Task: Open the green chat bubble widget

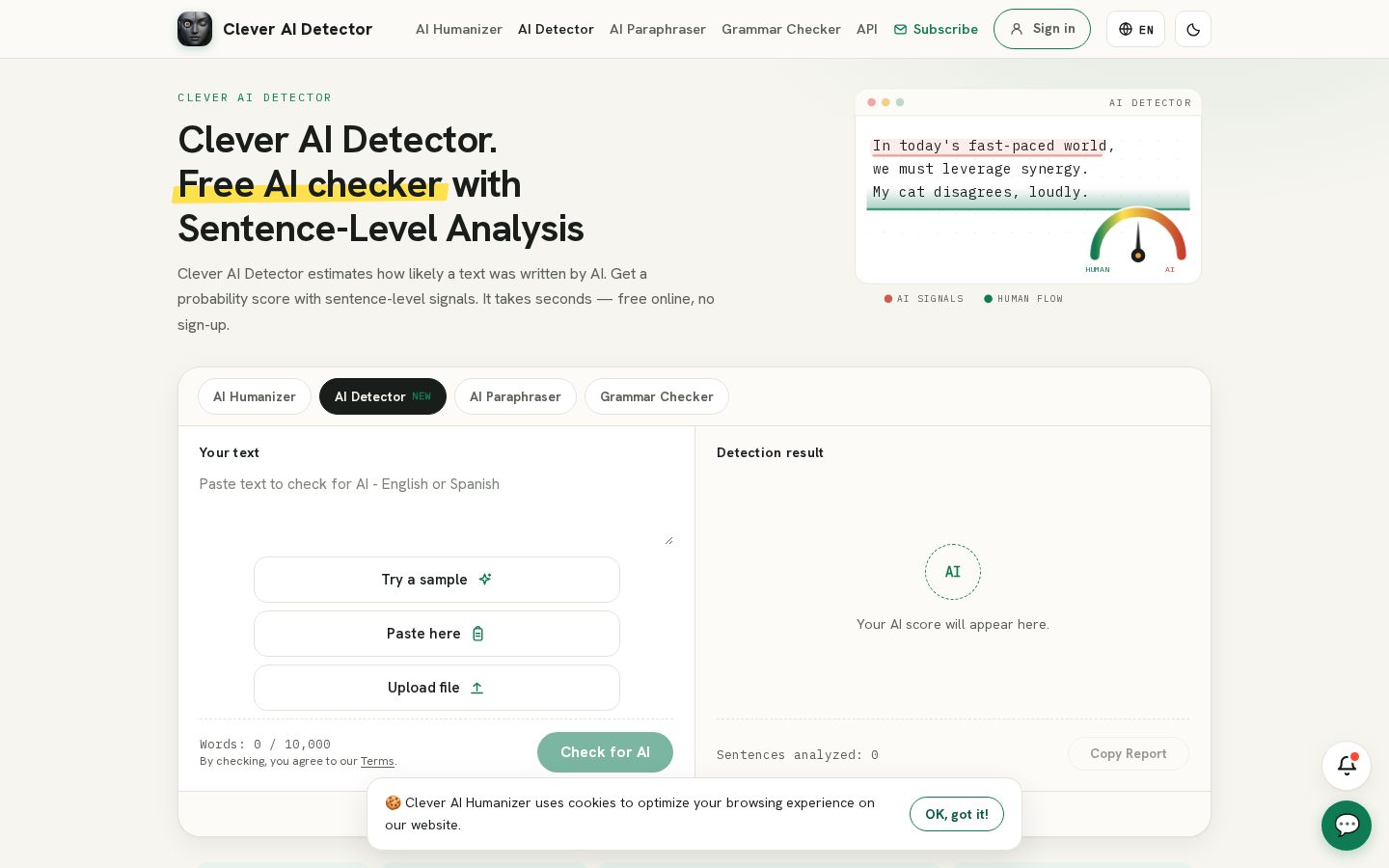Action: coord(1347,826)
